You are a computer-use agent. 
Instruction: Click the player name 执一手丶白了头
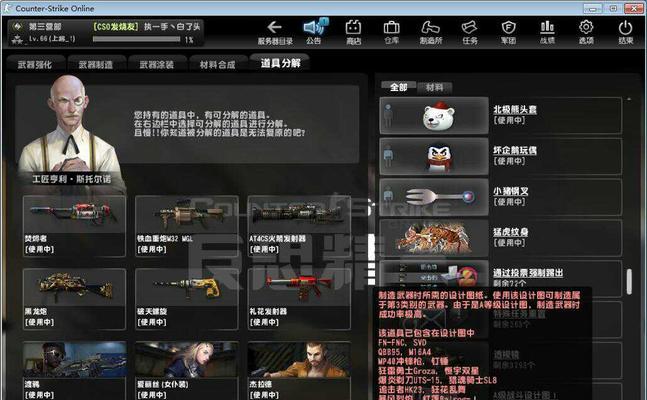(x=172, y=27)
